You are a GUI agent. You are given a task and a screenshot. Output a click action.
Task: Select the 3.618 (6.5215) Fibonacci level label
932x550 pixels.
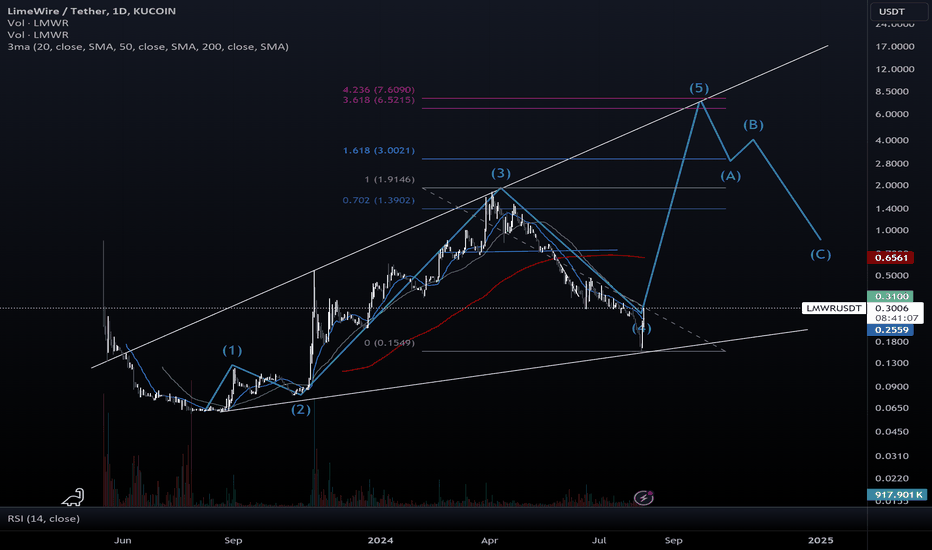pyautogui.click(x=379, y=100)
